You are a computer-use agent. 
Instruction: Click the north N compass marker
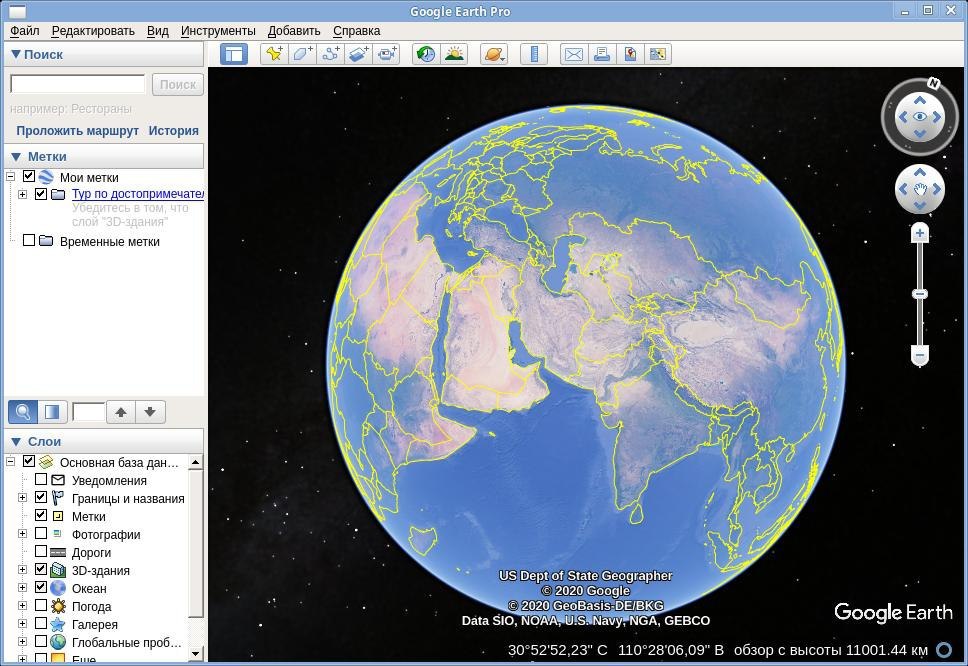(x=933, y=83)
